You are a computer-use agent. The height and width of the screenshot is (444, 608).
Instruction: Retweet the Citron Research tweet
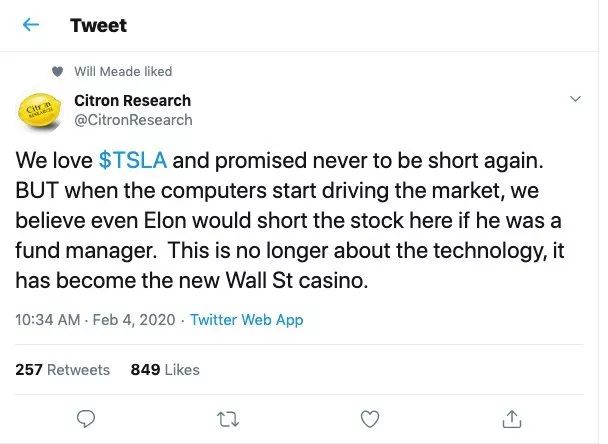pyautogui.click(x=228, y=416)
